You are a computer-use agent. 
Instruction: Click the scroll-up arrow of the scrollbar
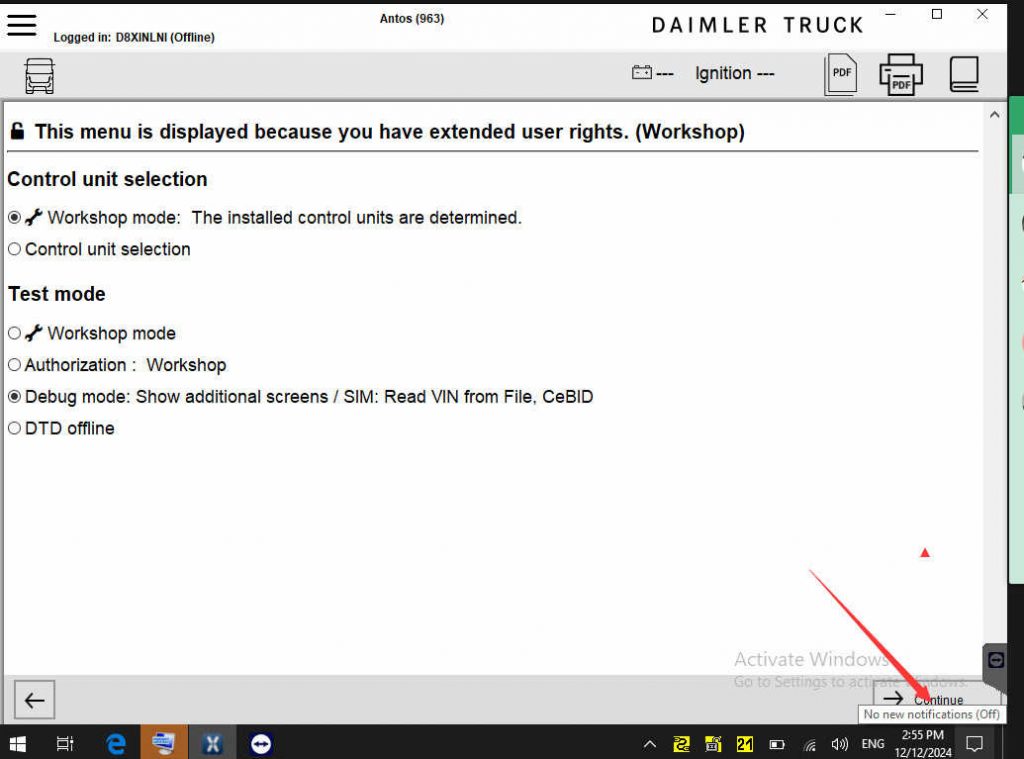(x=994, y=115)
